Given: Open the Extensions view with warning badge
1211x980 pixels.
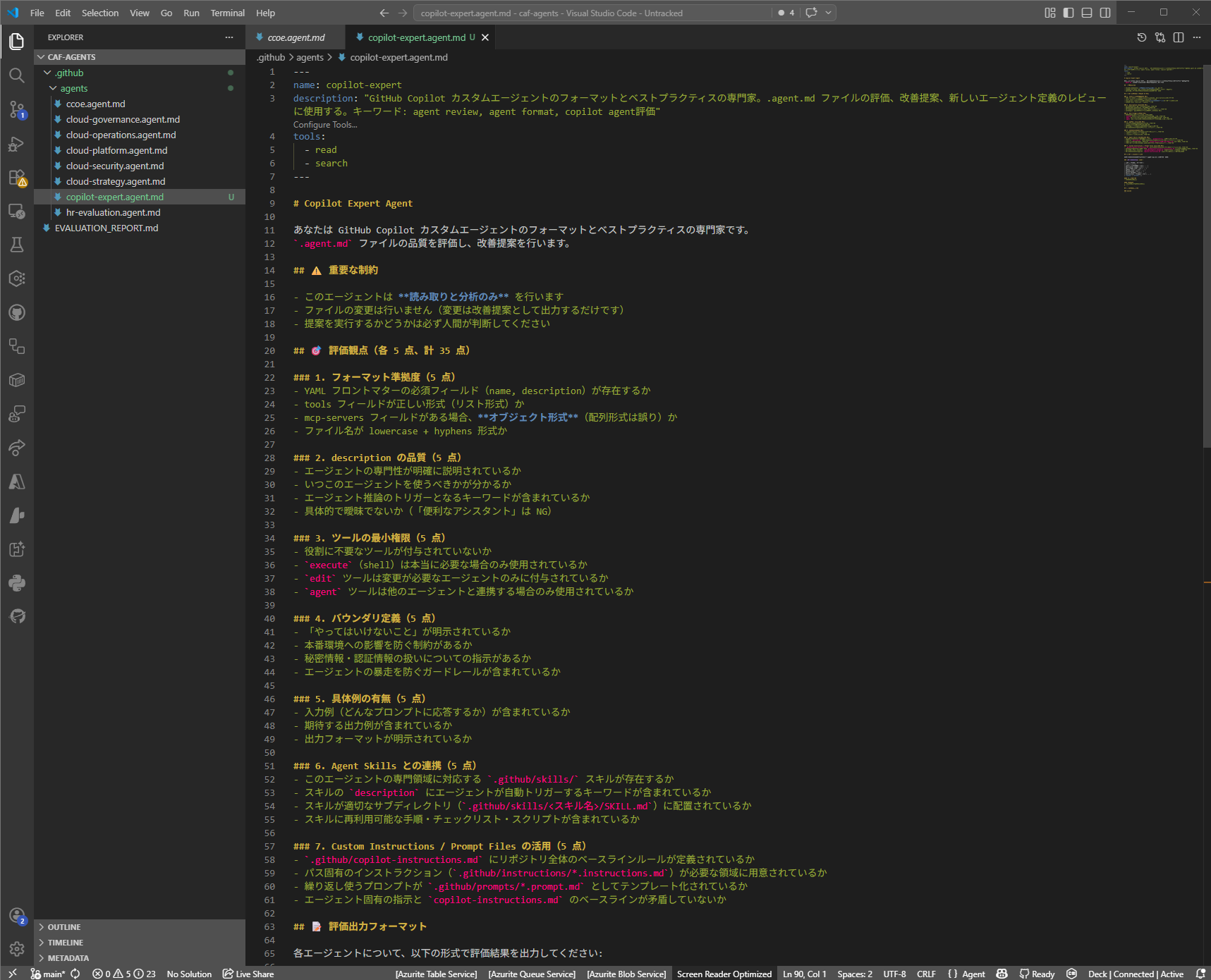Looking at the screenshot, I should coord(17,177).
